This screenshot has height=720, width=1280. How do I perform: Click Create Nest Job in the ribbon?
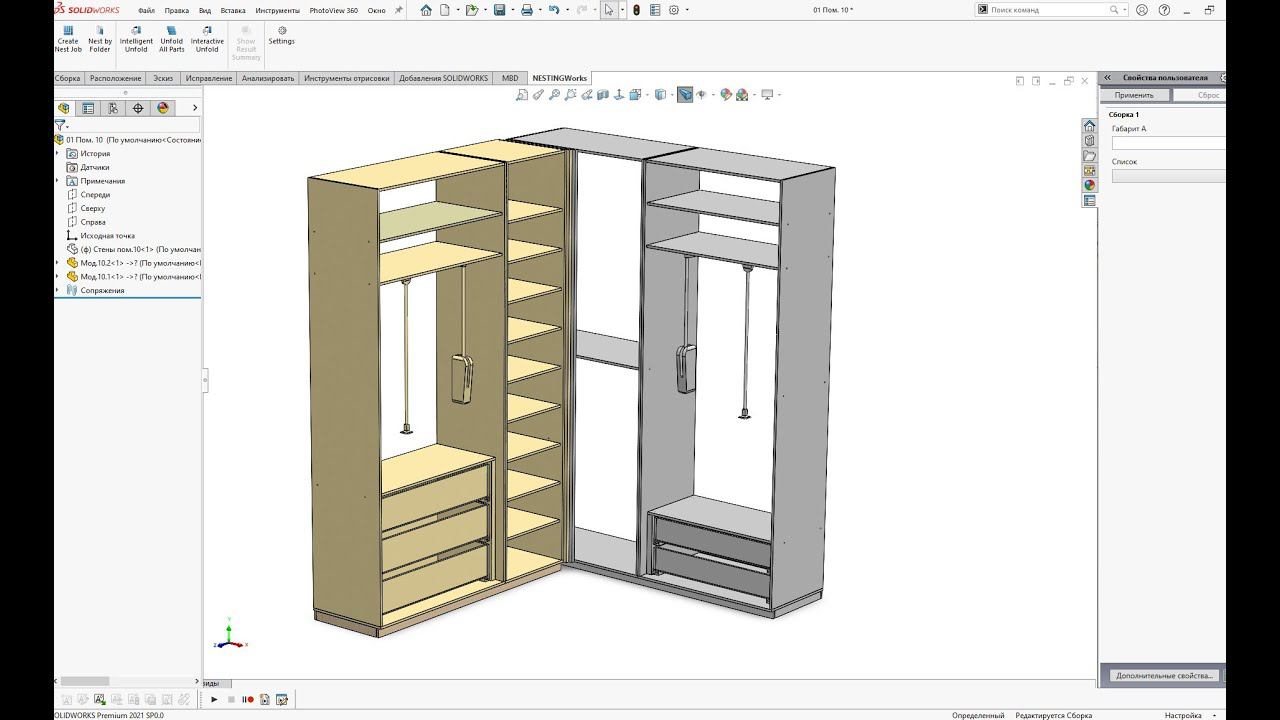68,40
